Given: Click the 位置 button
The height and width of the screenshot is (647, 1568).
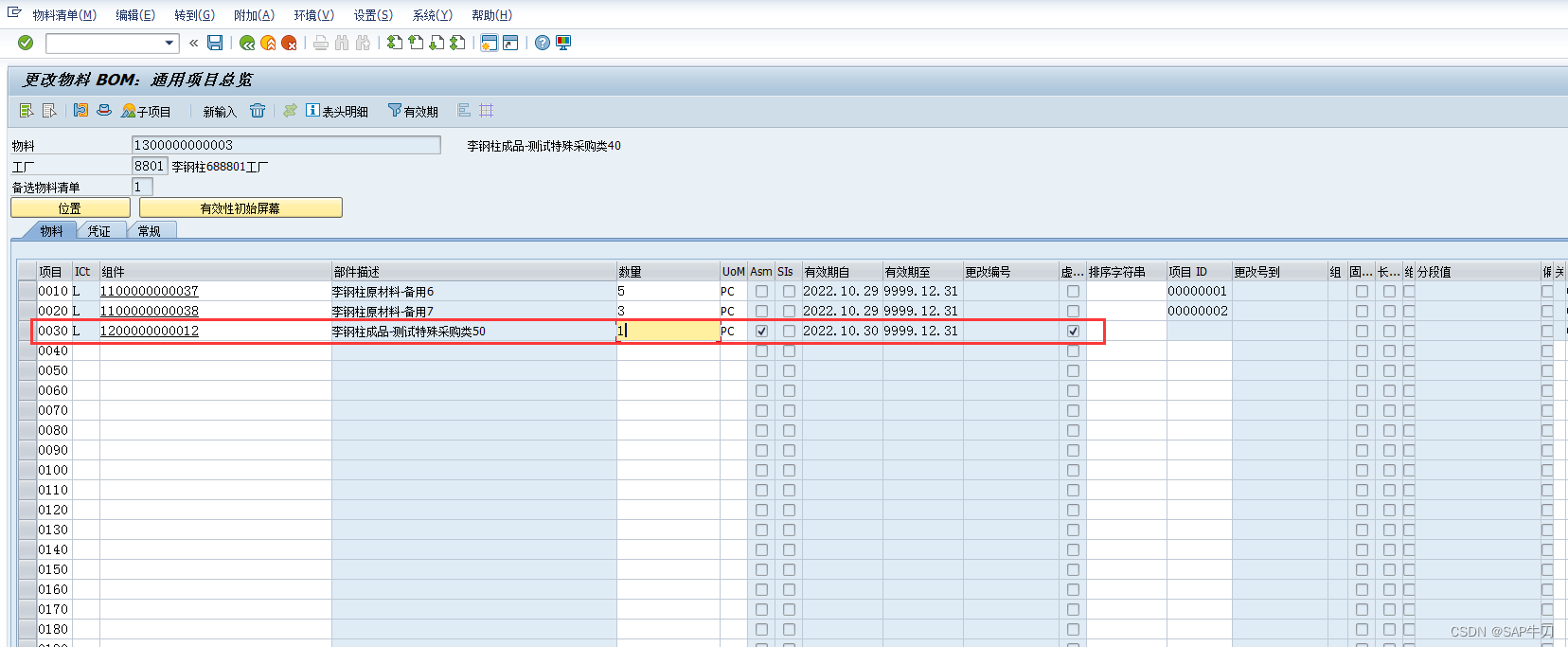Looking at the screenshot, I should 70,208.
